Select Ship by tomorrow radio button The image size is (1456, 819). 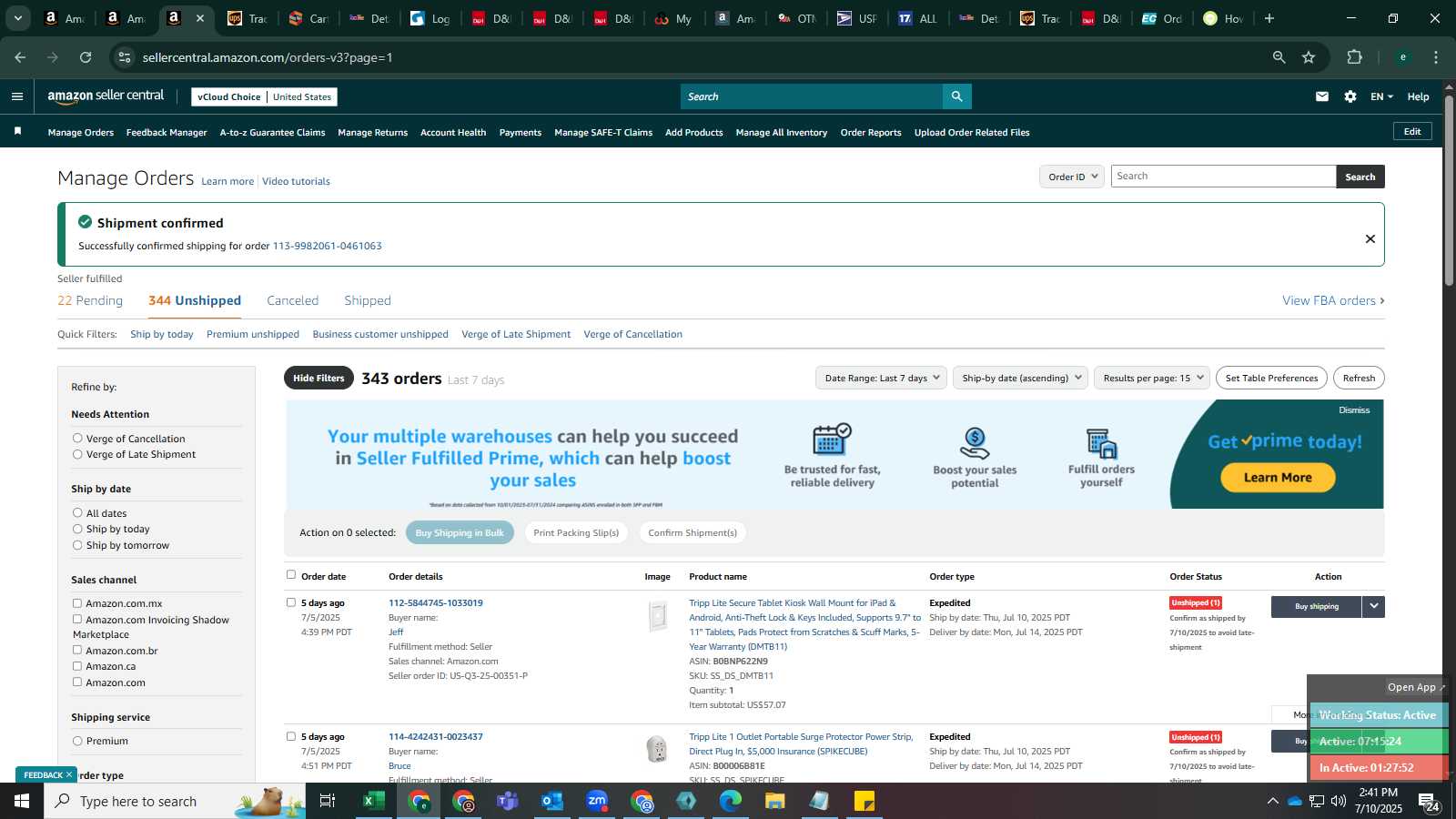click(x=77, y=545)
